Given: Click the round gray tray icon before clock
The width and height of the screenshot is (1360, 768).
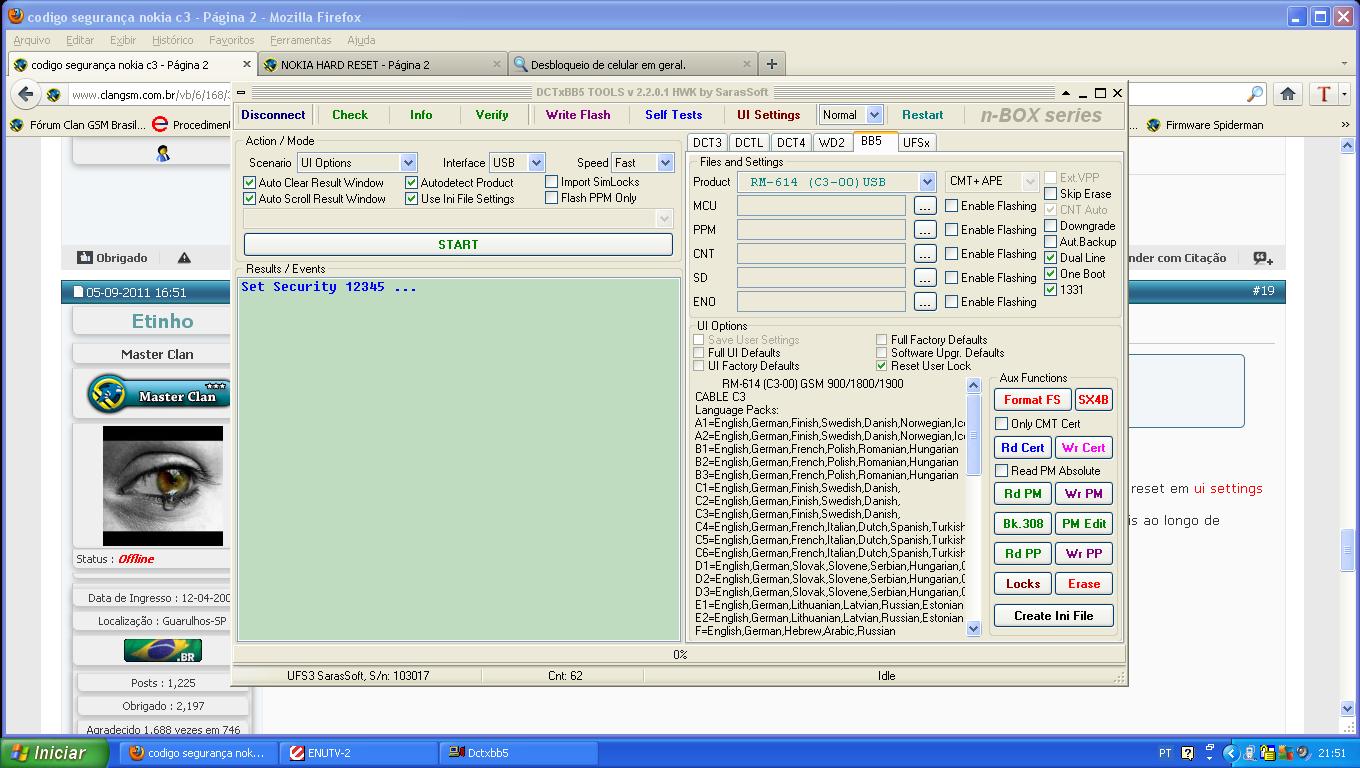Looking at the screenshot, I should tap(1302, 753).
